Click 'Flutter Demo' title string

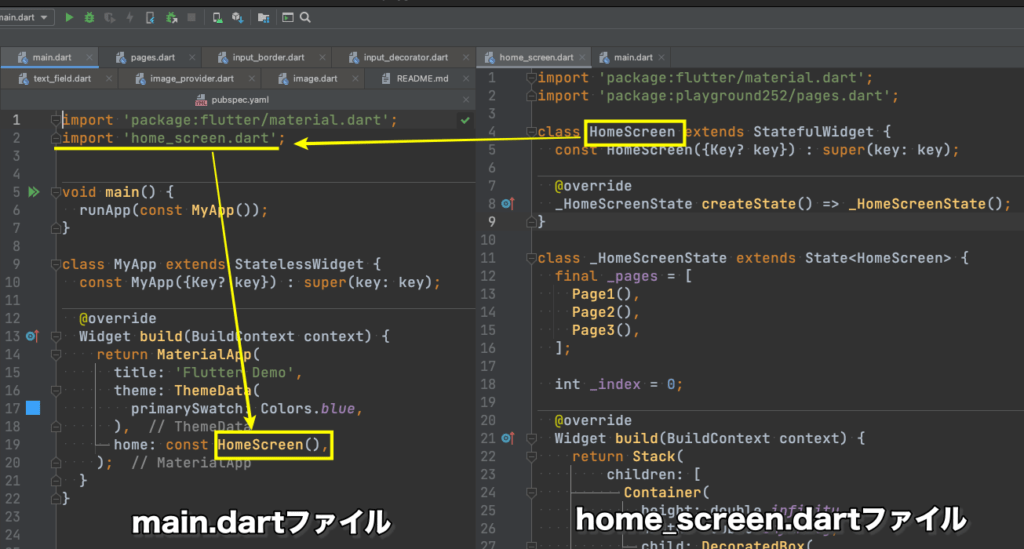click(x=234, y=372)
